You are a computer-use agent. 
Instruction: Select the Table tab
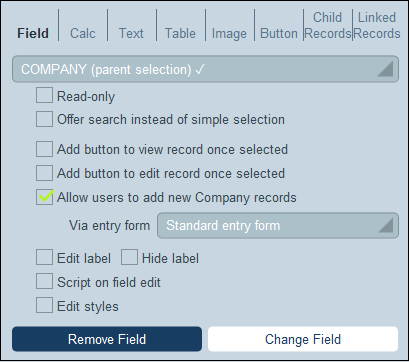coord(180,33)
